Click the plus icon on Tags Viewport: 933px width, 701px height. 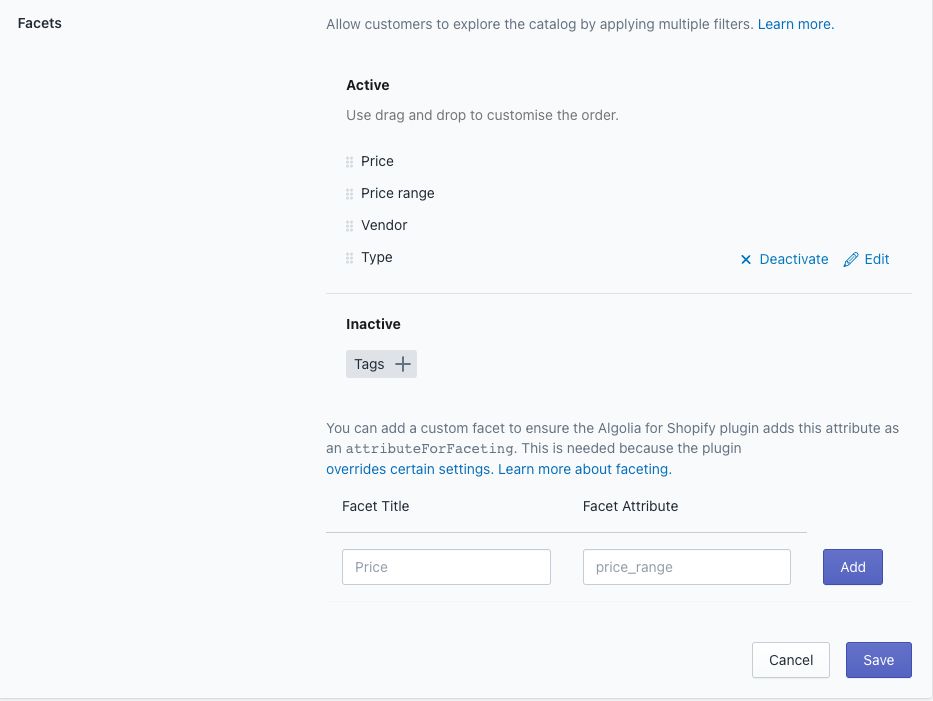[403, 364]
